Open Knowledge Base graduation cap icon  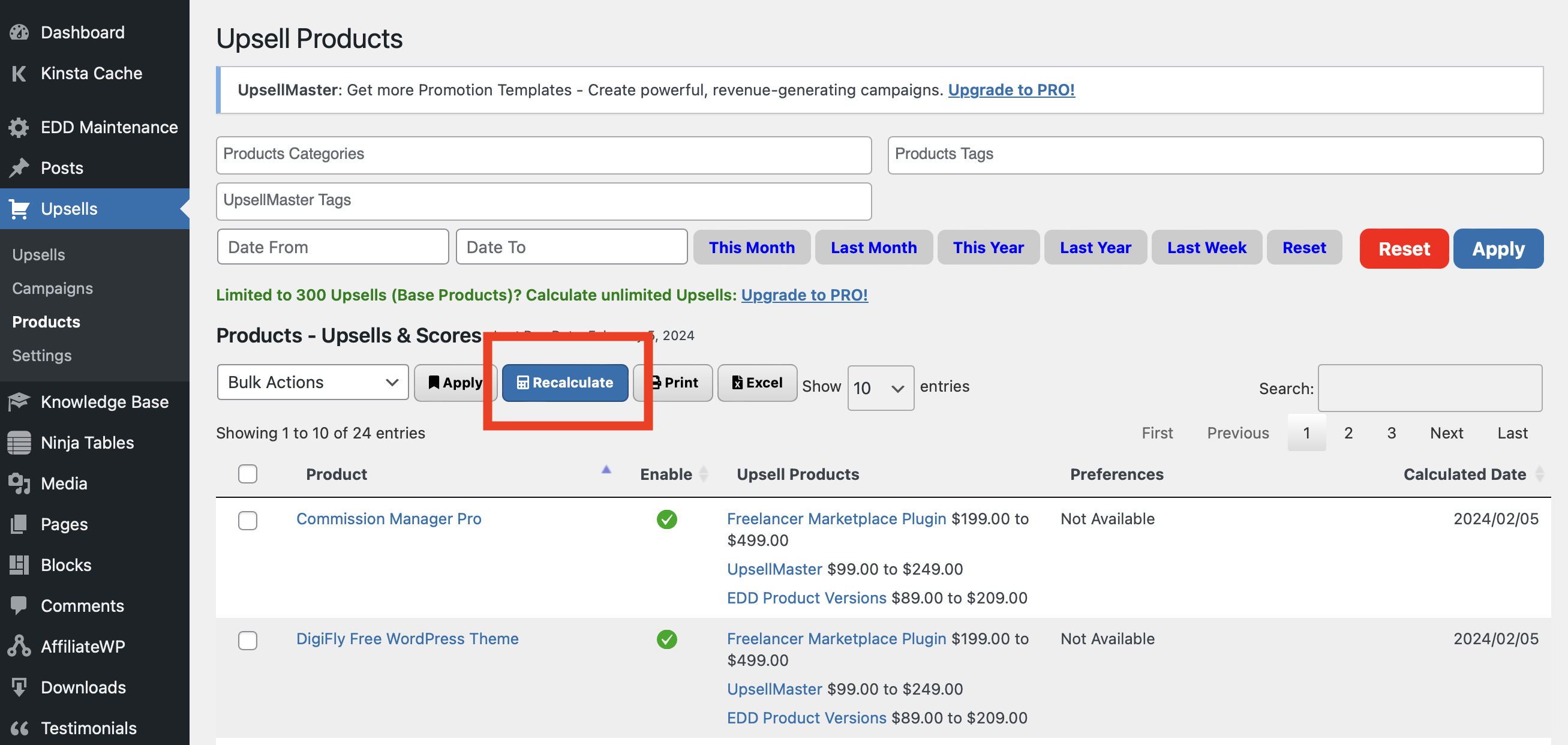(19, 402)
